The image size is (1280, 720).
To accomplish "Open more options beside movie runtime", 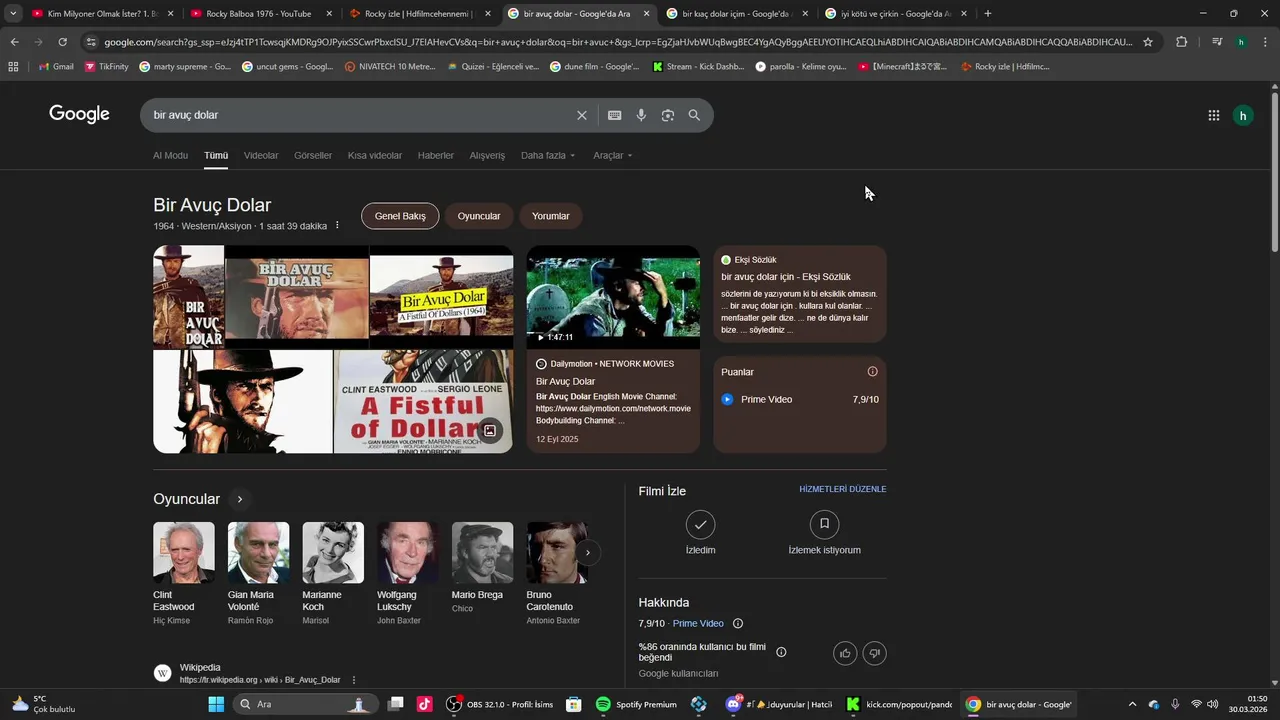I will pyautogui.click(x=337, y=225).
